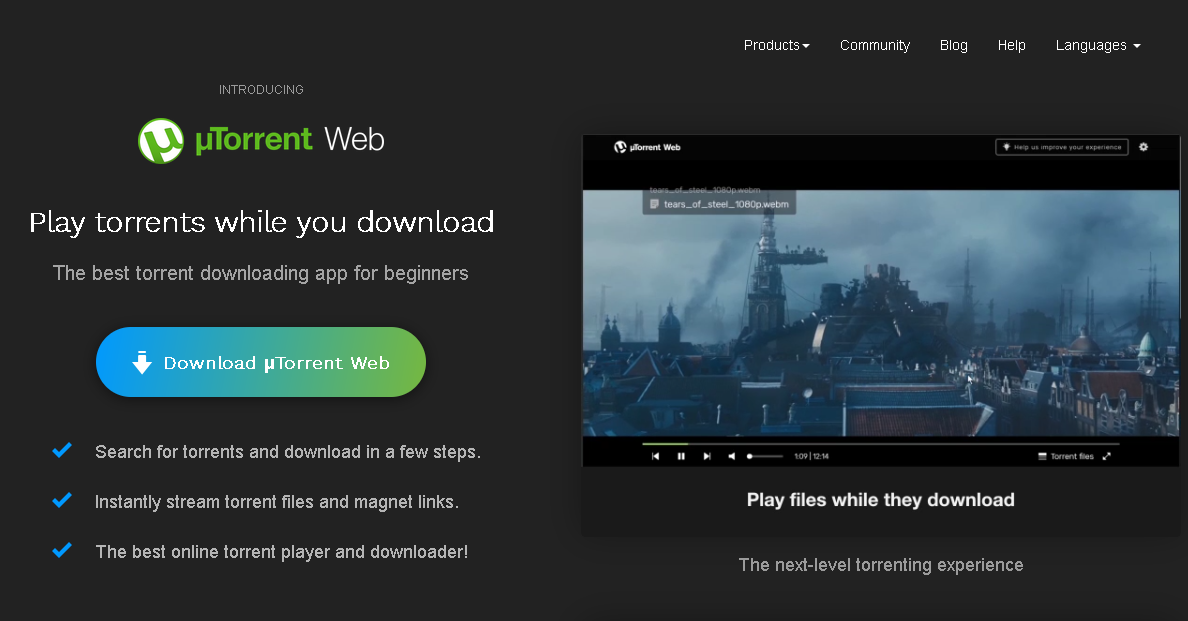1188x621 pixels.
Task: Click checkmark beside 'Instantly stream torrent files'
Action: pyautogui.click(x=62, y=501)
